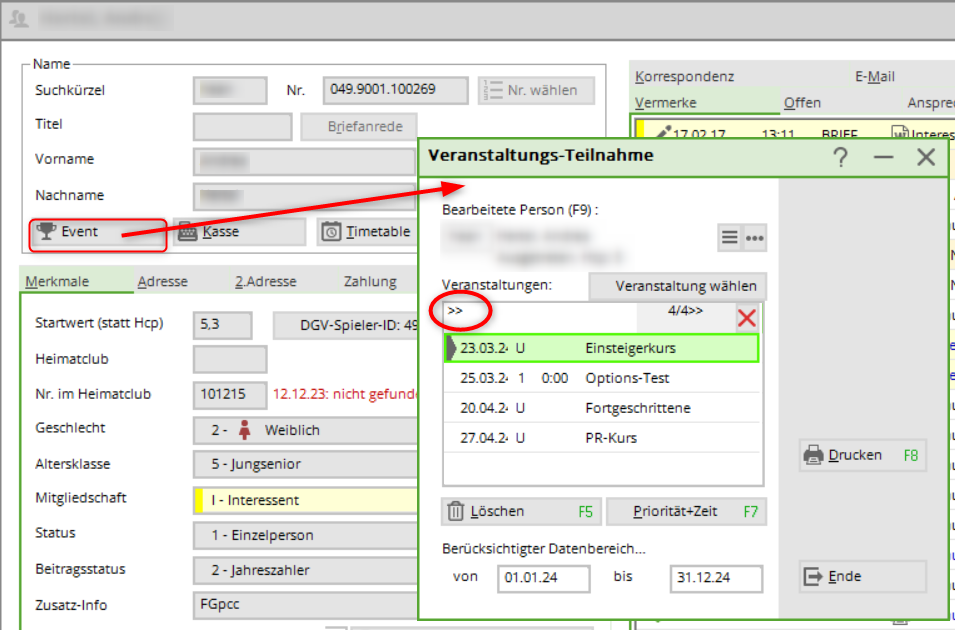This screenshot has height=630, width=955.
Task: Click the red X remove icon
Action: (747, 318)
